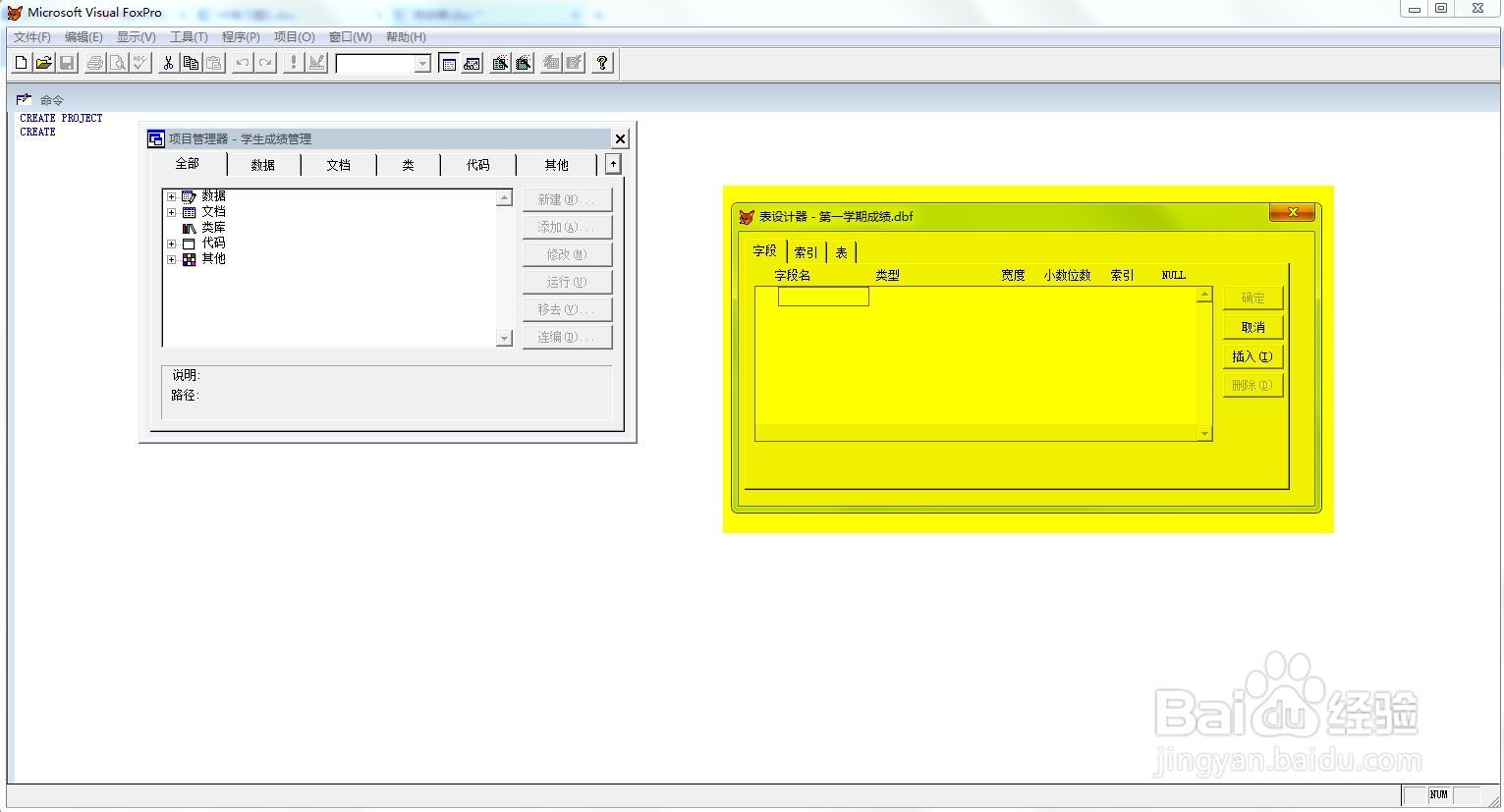Screen dimensions: 1504x812
Task: Click the 添加(A) button in Project Manager
Action: 567,227
